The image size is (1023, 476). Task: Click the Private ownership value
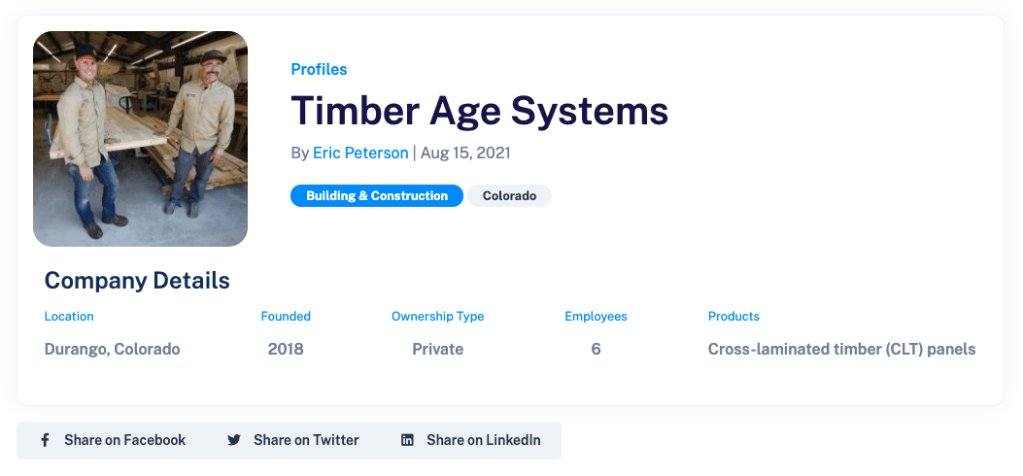(437, 349)
